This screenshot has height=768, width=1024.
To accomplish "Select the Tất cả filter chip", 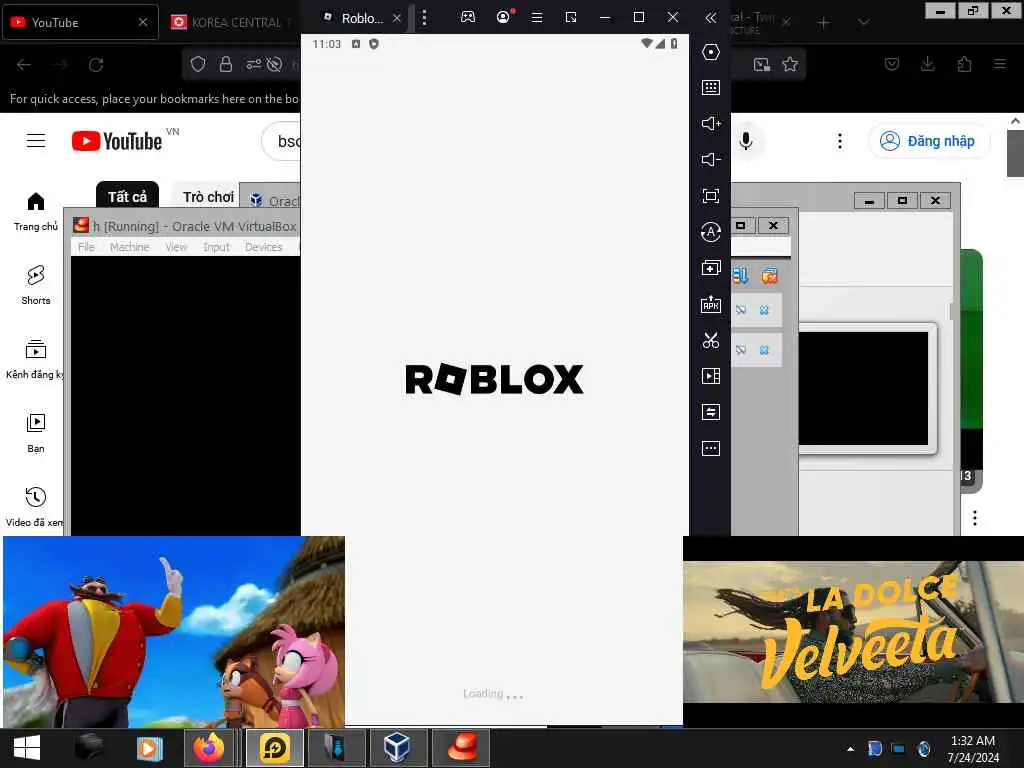I will pos(127,197).
